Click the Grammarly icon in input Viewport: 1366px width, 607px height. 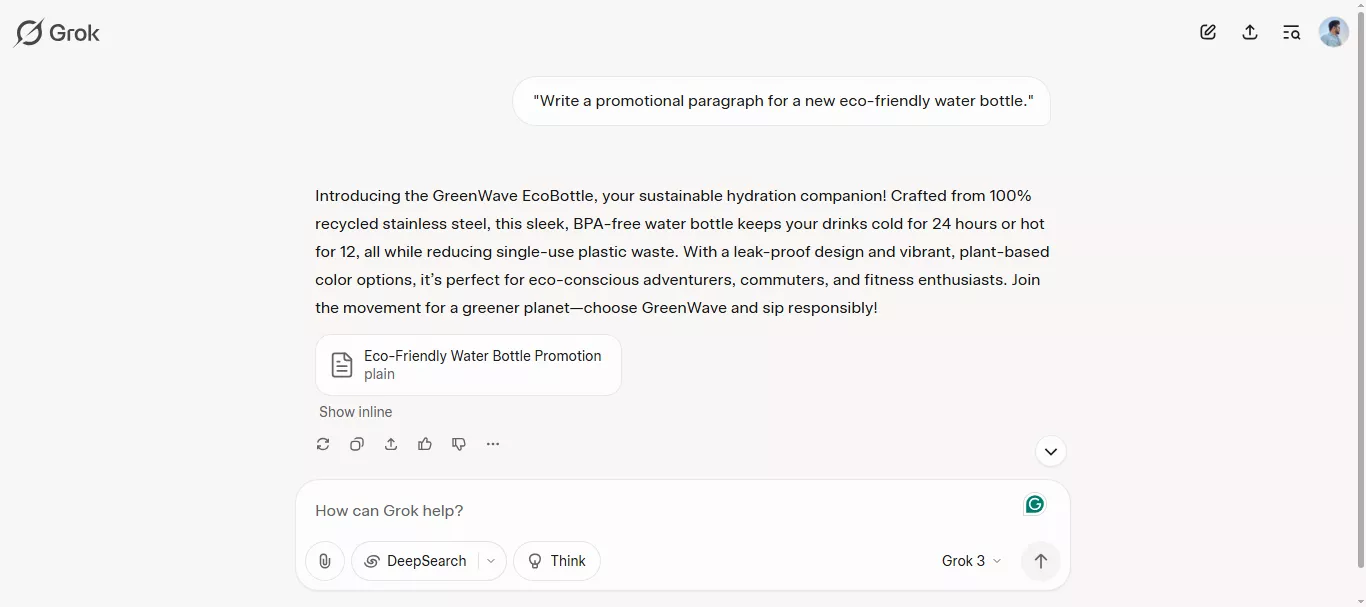1035,504
